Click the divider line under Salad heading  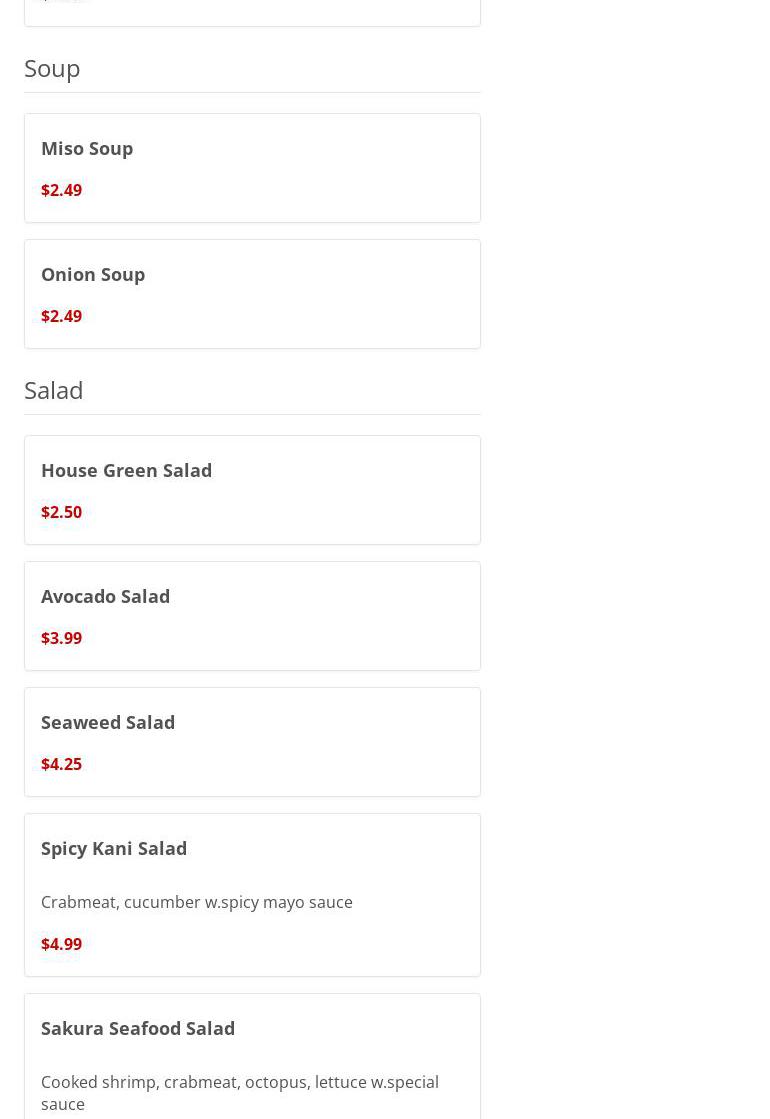point(252,414)
